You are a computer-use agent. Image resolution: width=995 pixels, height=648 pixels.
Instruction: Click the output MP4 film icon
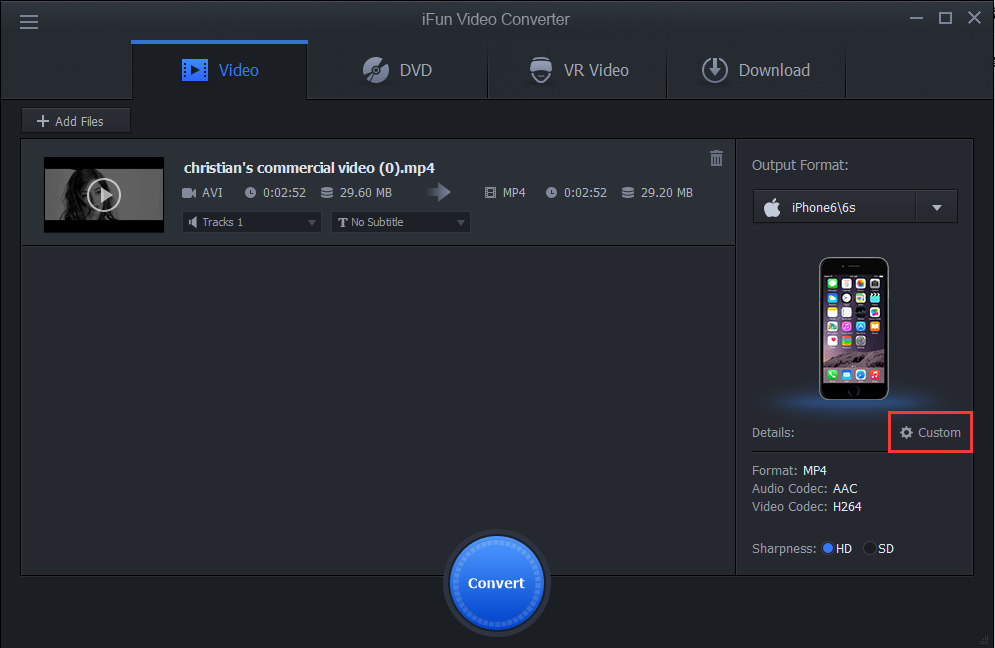point(491,193)
